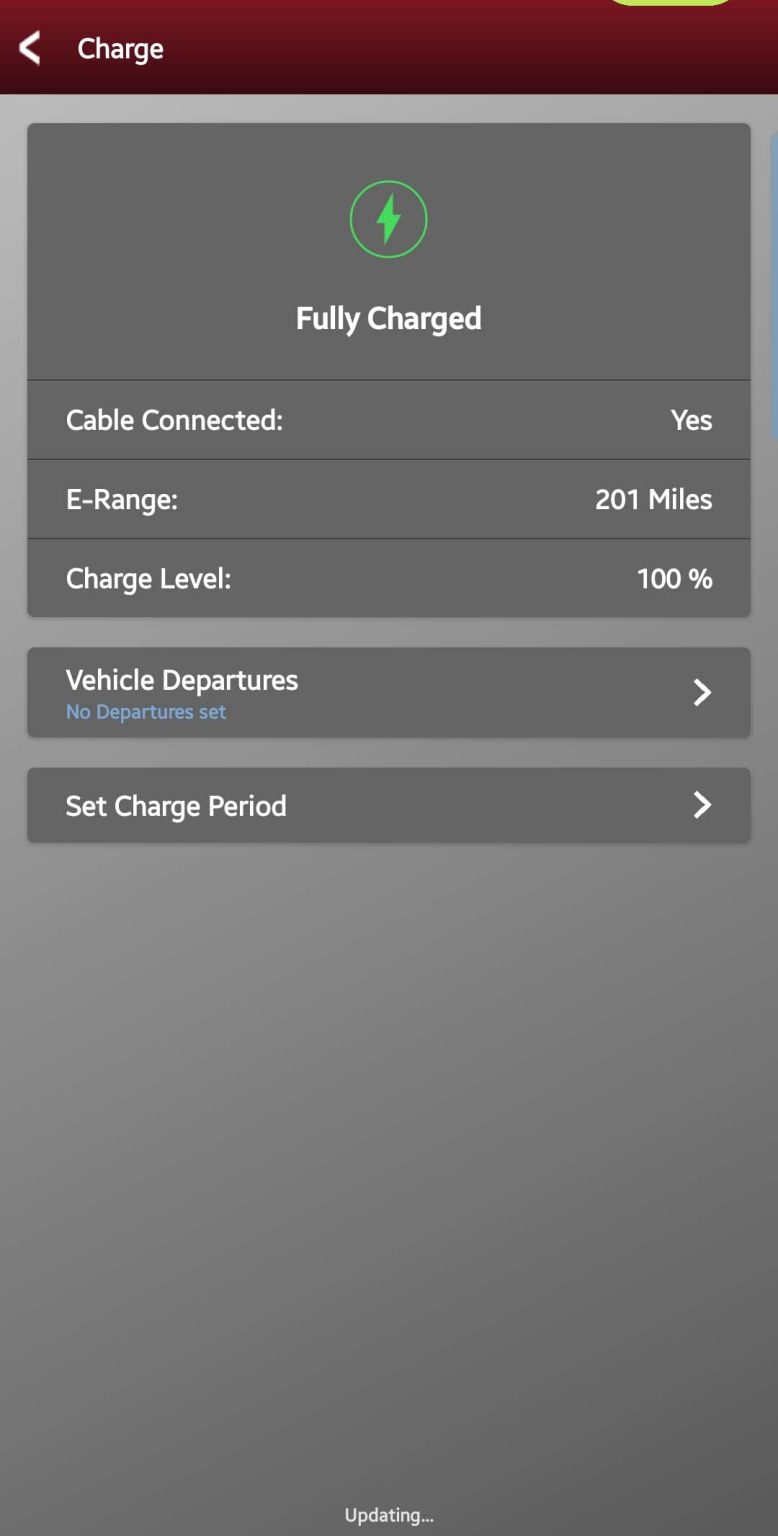The height and width of the screenshot is (1536, 778).
Task: Tap the Fully Charged status heading
Action: click(x=388, y=319)
